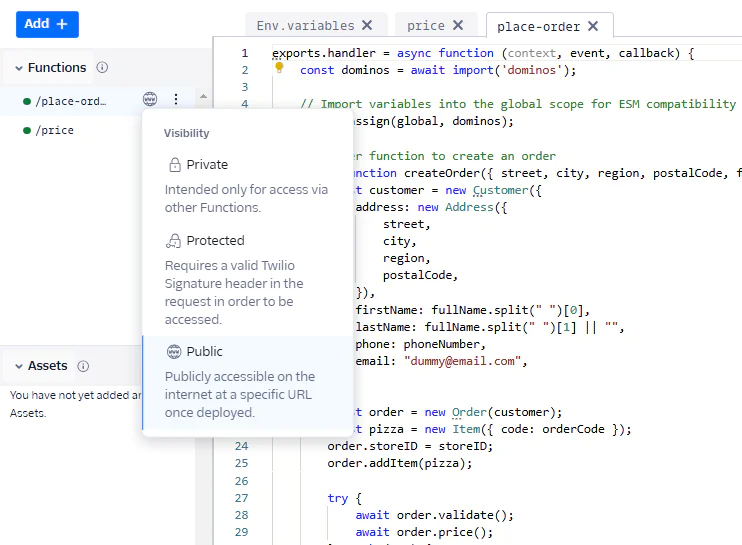This screenshot has width=742, height=545.
Task: Click the Add + button
Action: click(47, 24)
